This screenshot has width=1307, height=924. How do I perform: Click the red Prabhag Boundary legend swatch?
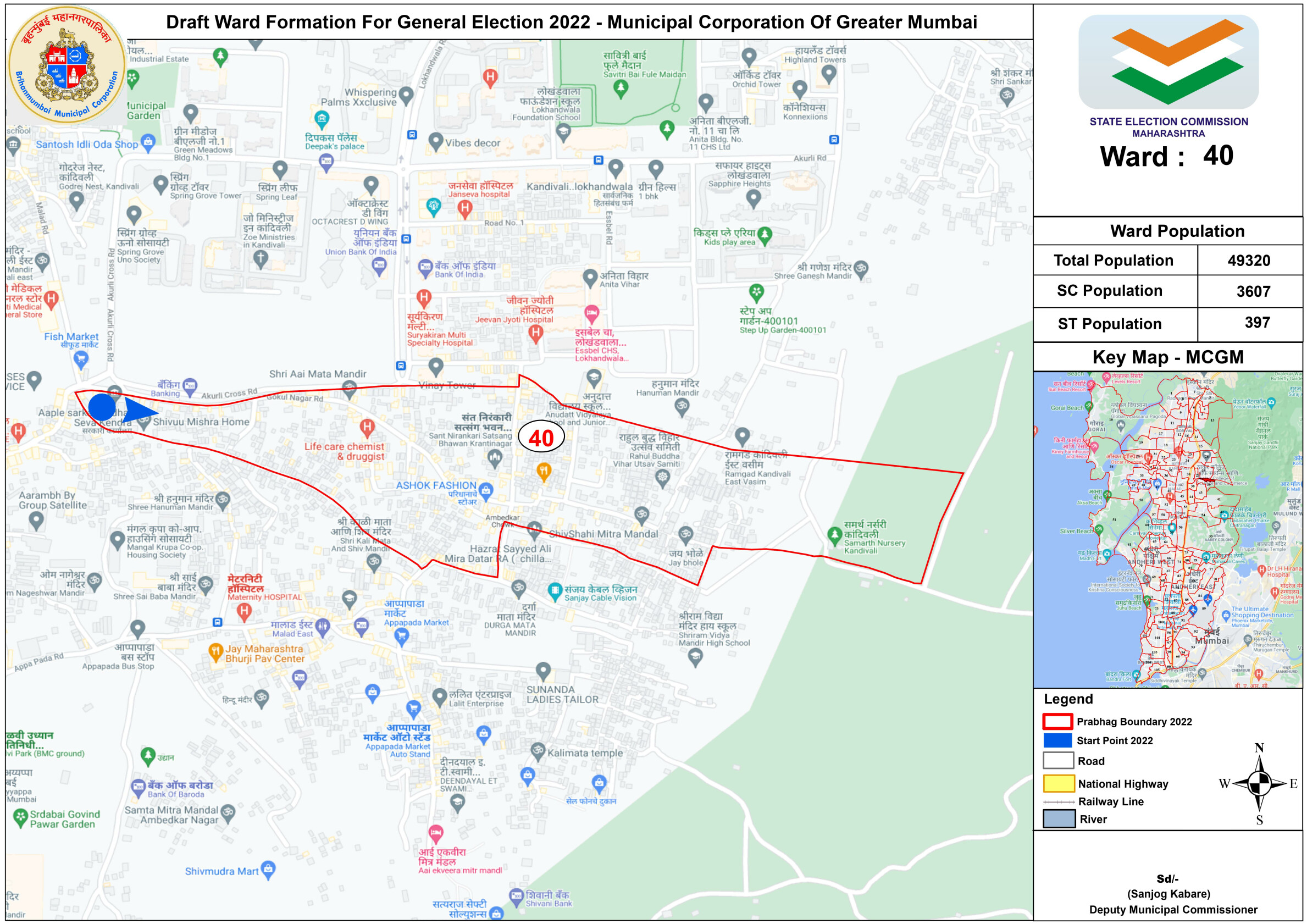tap(1057, 721)
